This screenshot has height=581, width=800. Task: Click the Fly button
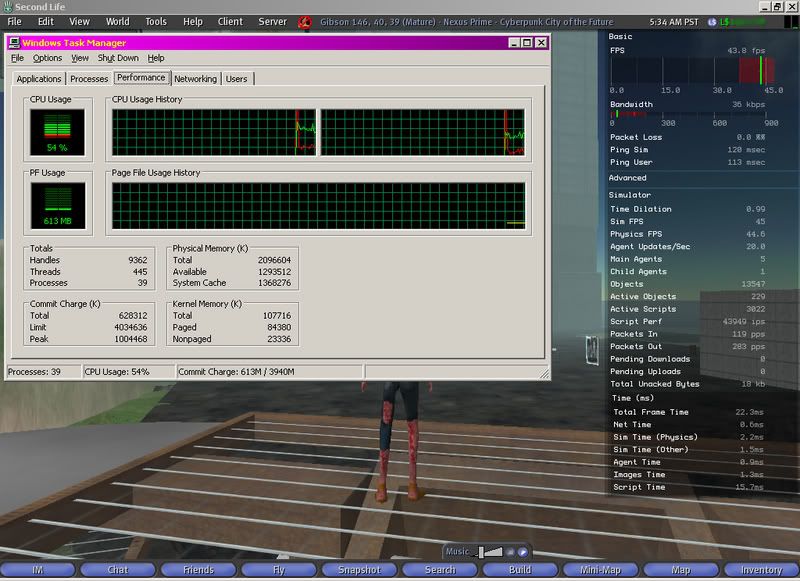[279, 570]
